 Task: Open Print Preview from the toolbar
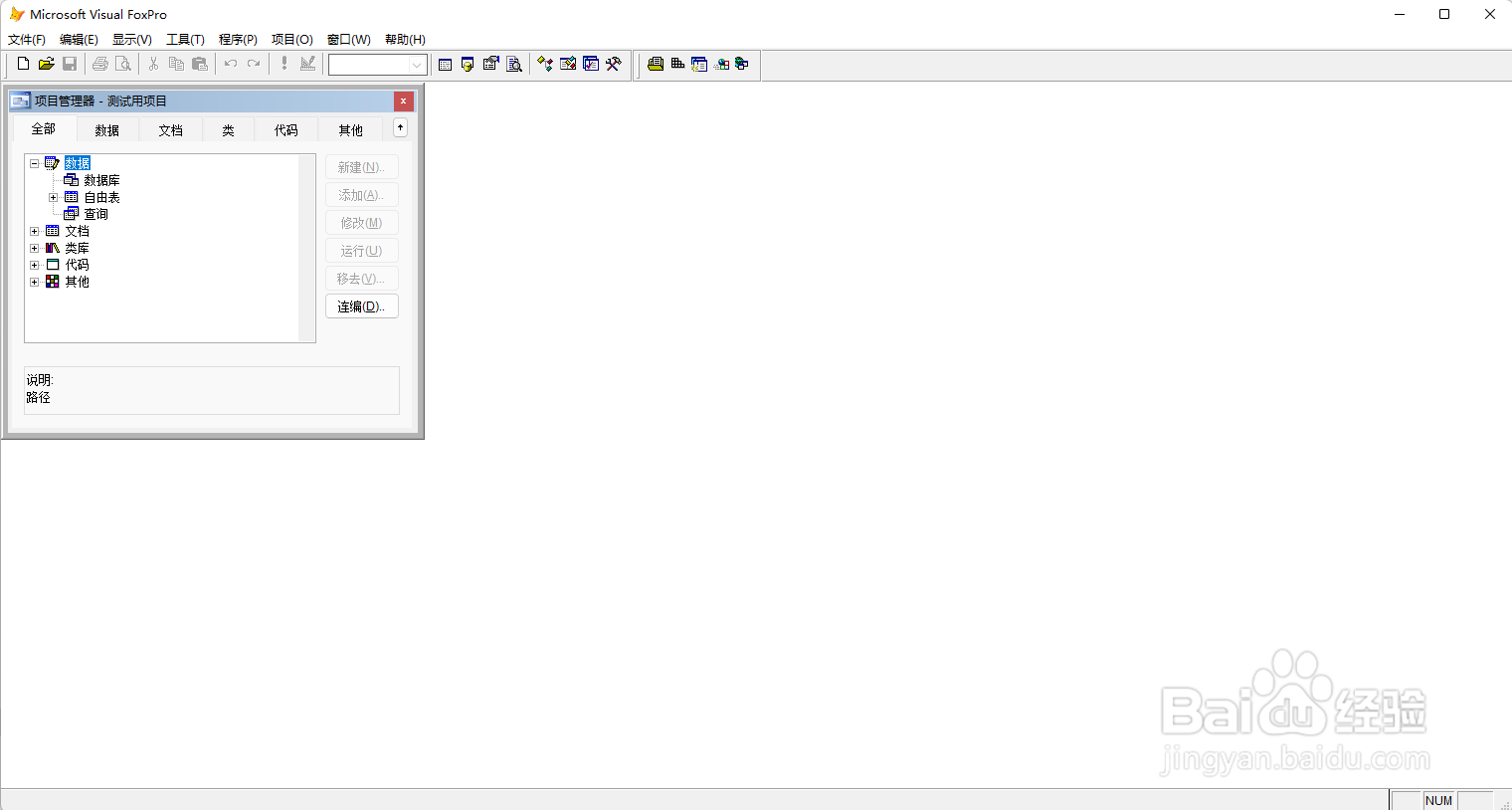pos(123,64)
